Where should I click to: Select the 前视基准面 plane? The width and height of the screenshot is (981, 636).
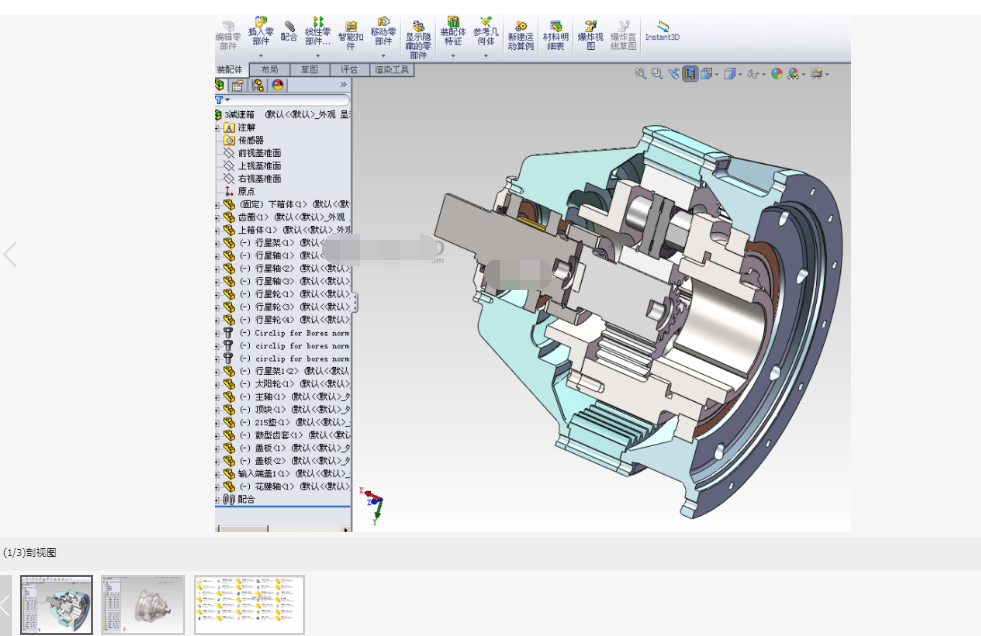(259, 153)
